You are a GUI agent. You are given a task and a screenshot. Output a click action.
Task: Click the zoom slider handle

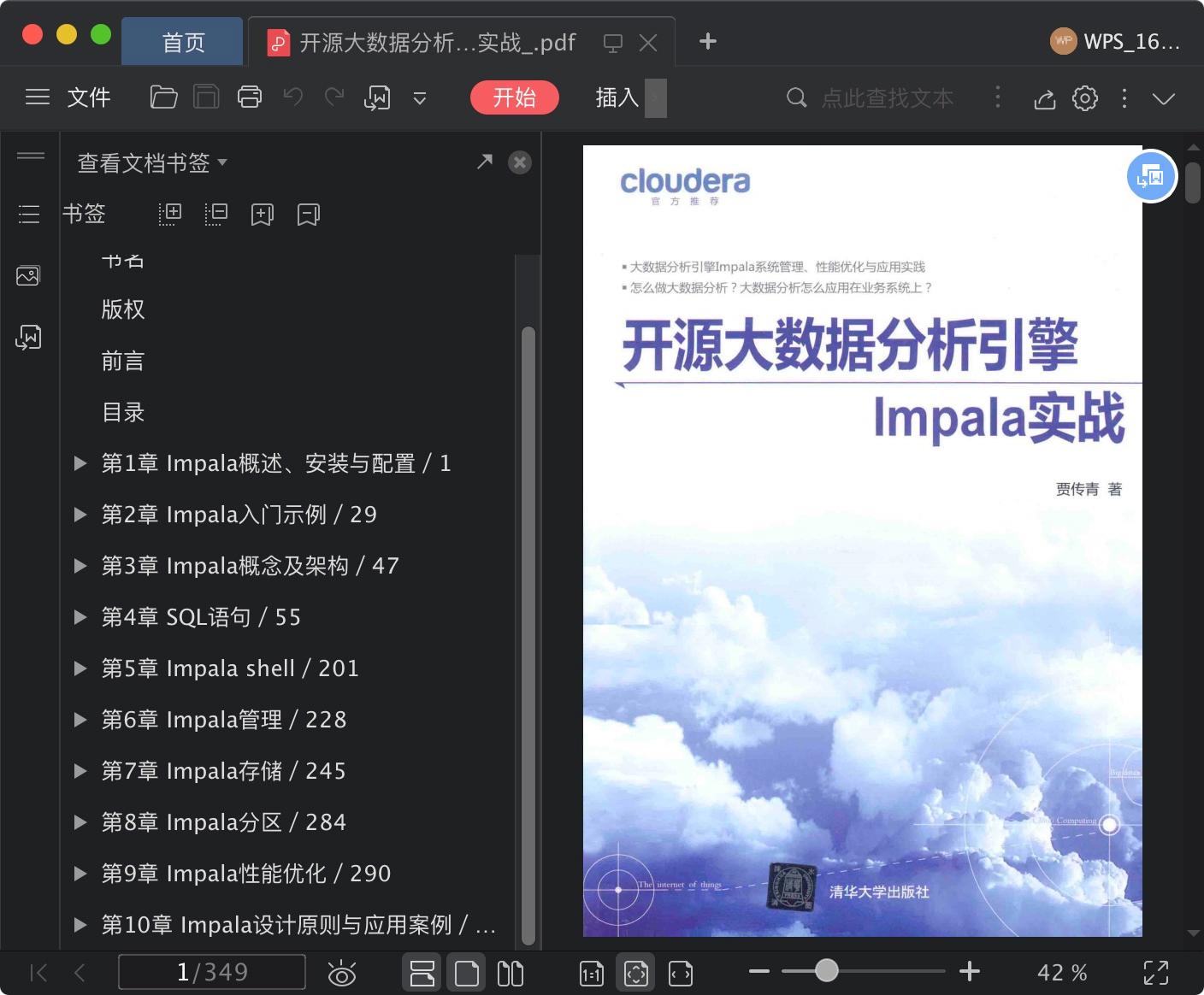[826, 970]
